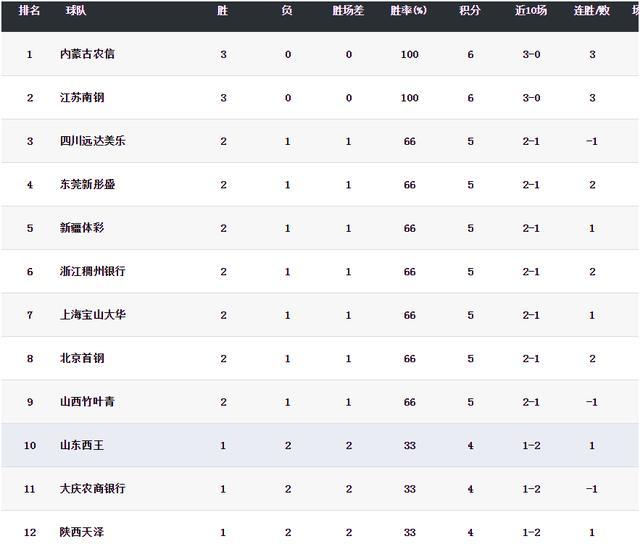
Task: Open the 内蒙古农信 team link
Action: tap(87, 54)
